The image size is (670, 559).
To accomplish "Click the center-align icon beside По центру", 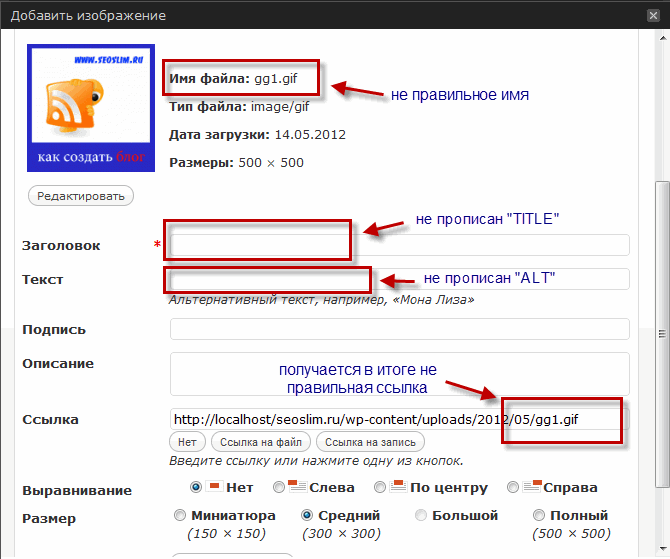I will click(398, 486).
